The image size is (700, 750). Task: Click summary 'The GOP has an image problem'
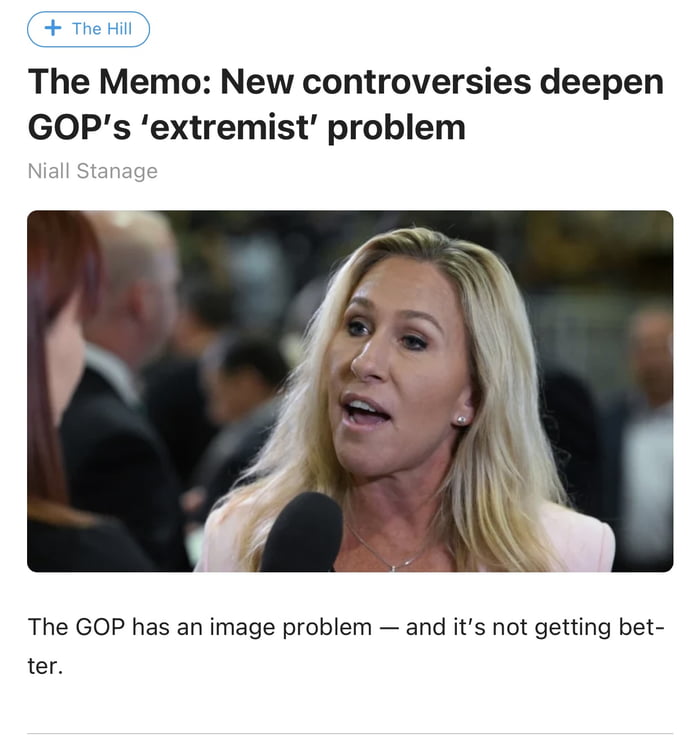click(x=200, y=627)
